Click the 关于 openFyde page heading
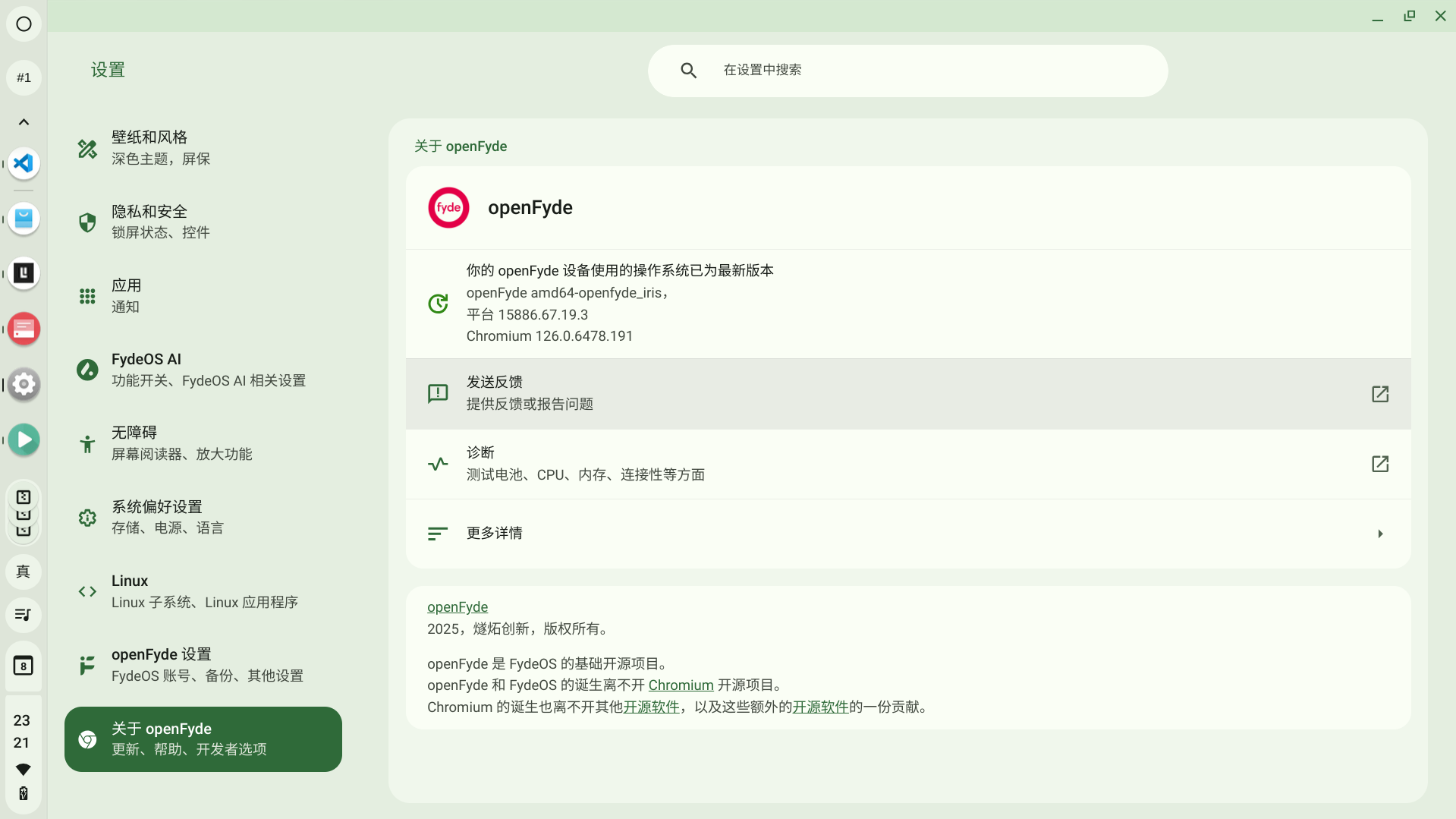The image size is (1456, 819). [x=461, y=146]
